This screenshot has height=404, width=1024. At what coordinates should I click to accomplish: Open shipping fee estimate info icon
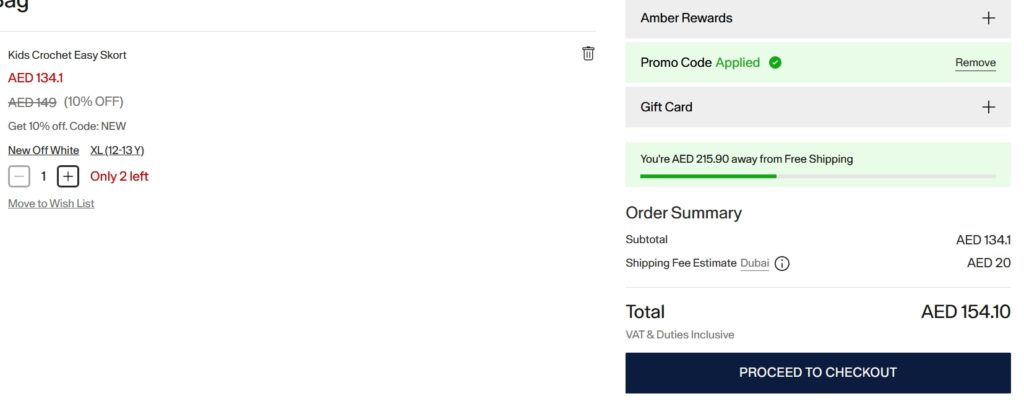click(x=782, y=264)
